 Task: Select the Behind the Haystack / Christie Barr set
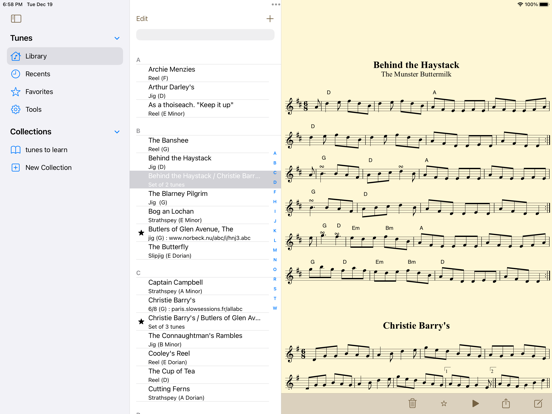point(205,180)
